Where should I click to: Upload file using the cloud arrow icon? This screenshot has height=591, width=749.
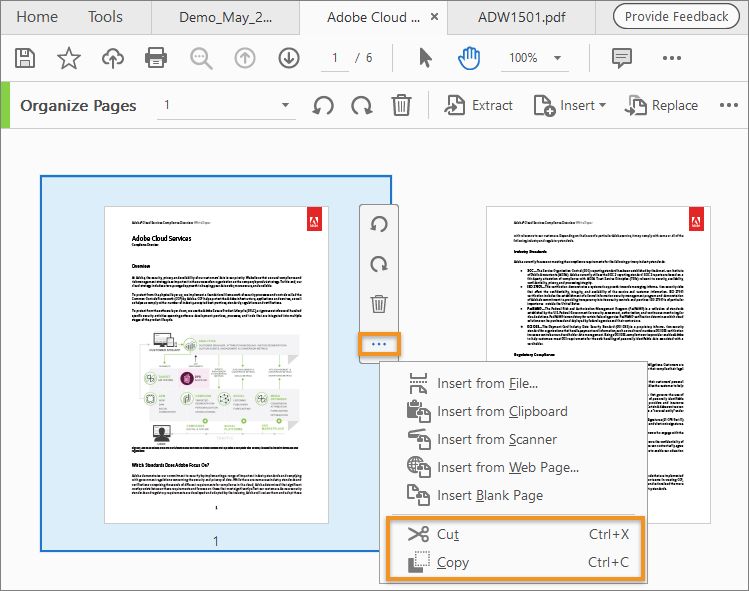coord(113,58)
